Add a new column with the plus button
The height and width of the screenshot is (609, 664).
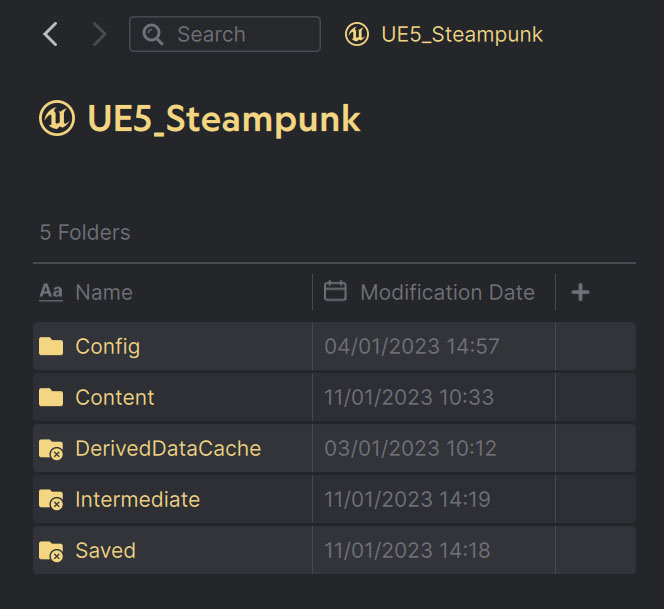[x=580, y=292]
